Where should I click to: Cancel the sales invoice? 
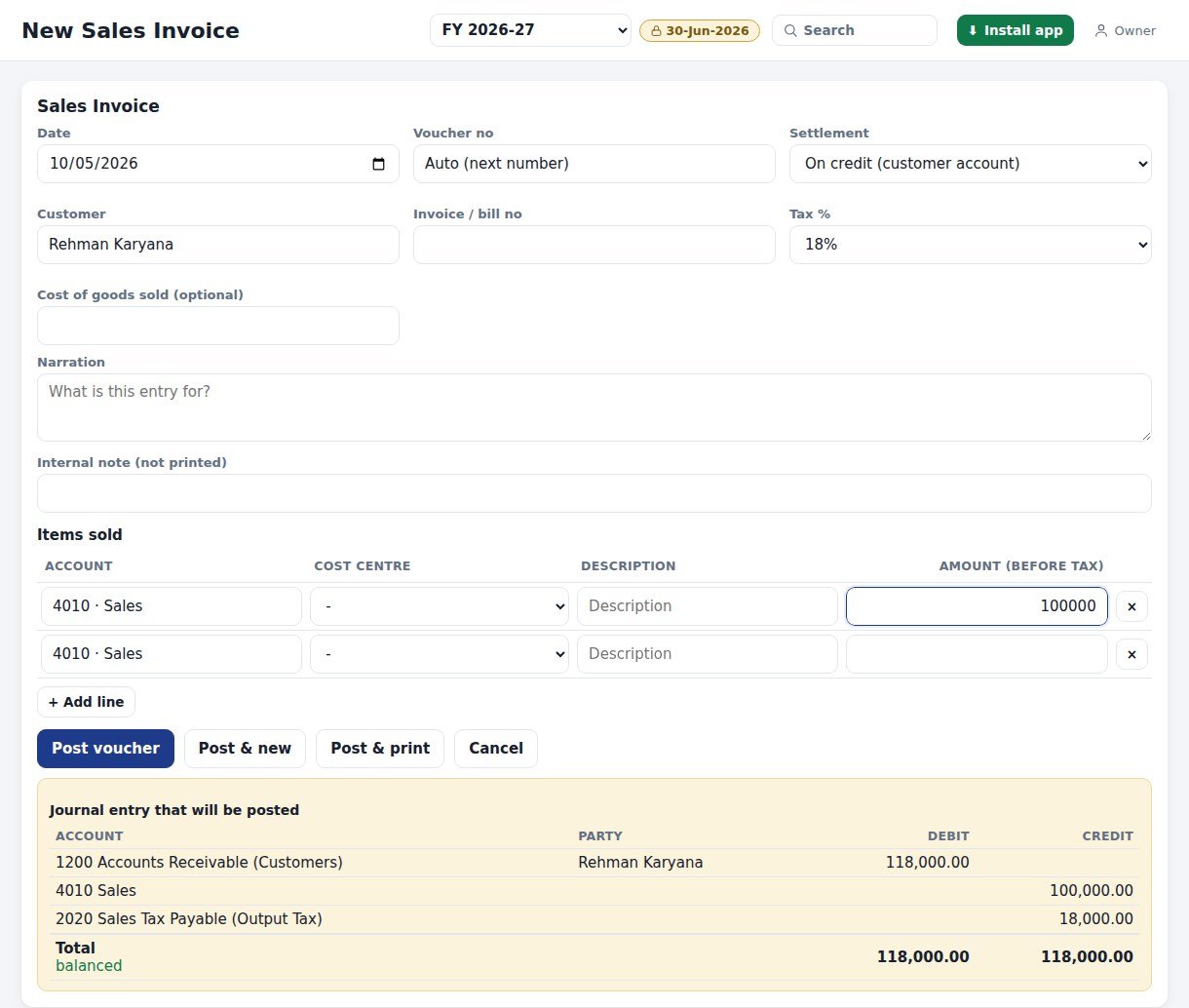496,749
